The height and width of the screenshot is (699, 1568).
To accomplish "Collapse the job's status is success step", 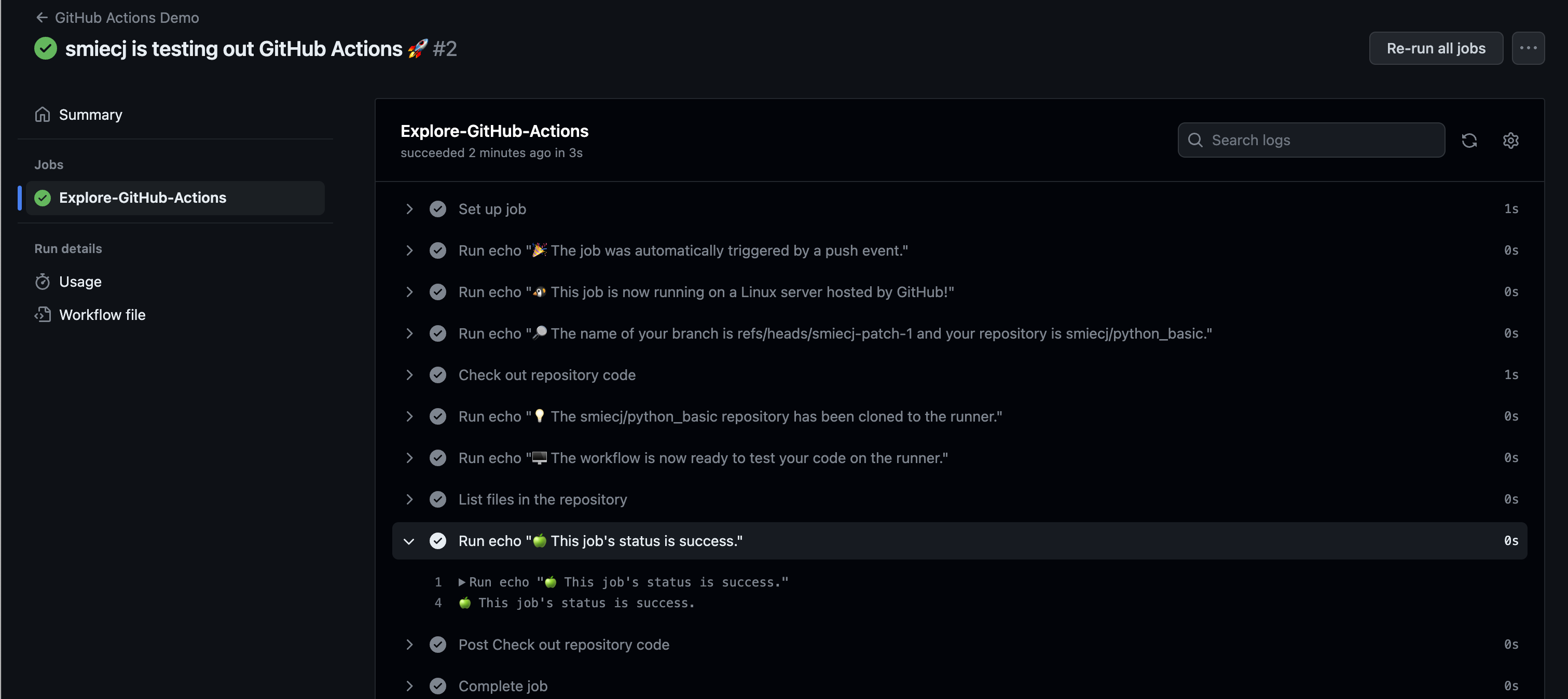I will pyautogui.click(x=409, y=541).
